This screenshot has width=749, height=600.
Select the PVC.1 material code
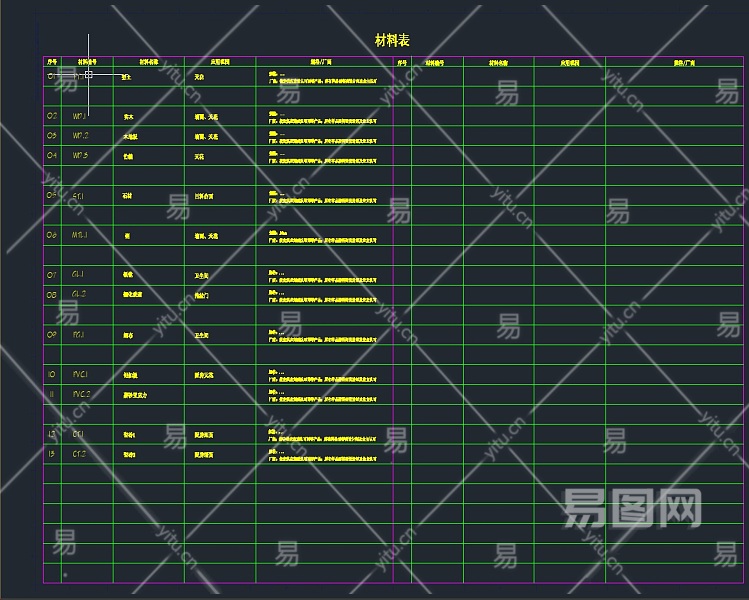point(81,374)
